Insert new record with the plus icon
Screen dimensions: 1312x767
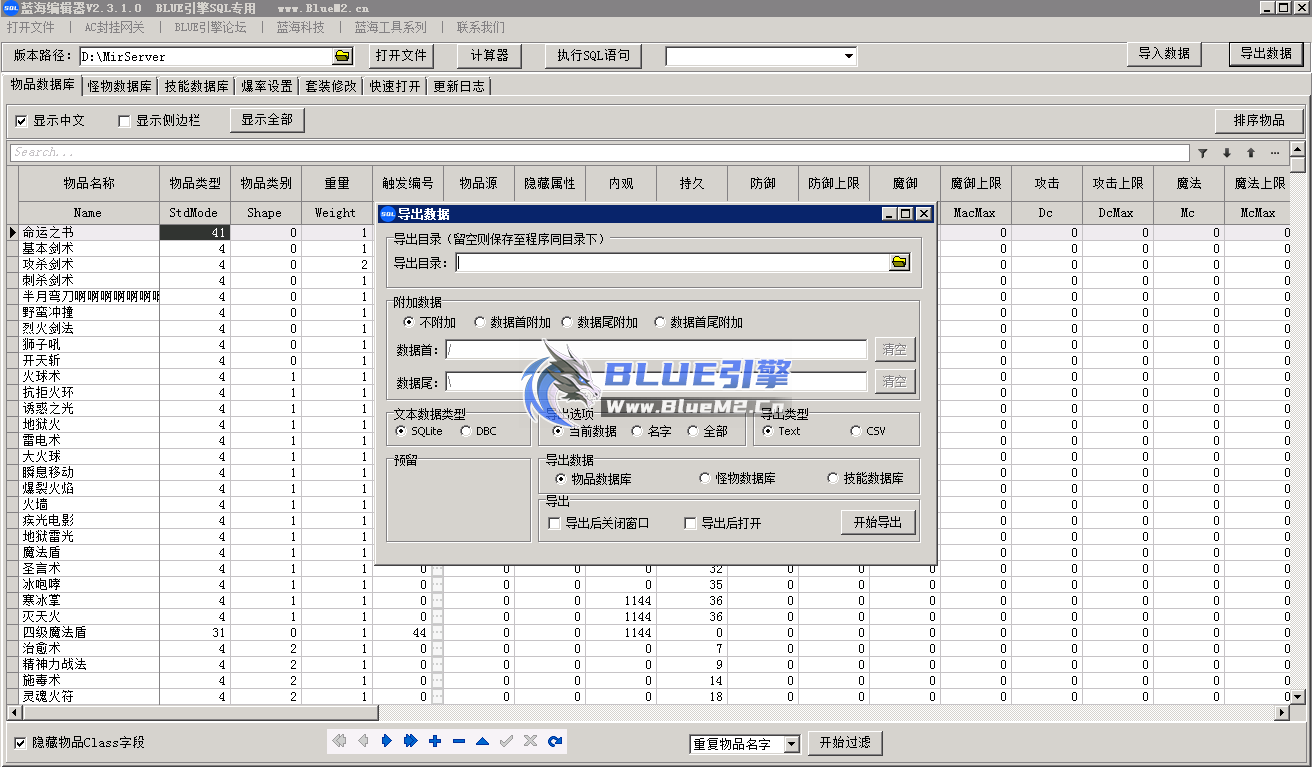pyautogui.click(x=435, y=741)
